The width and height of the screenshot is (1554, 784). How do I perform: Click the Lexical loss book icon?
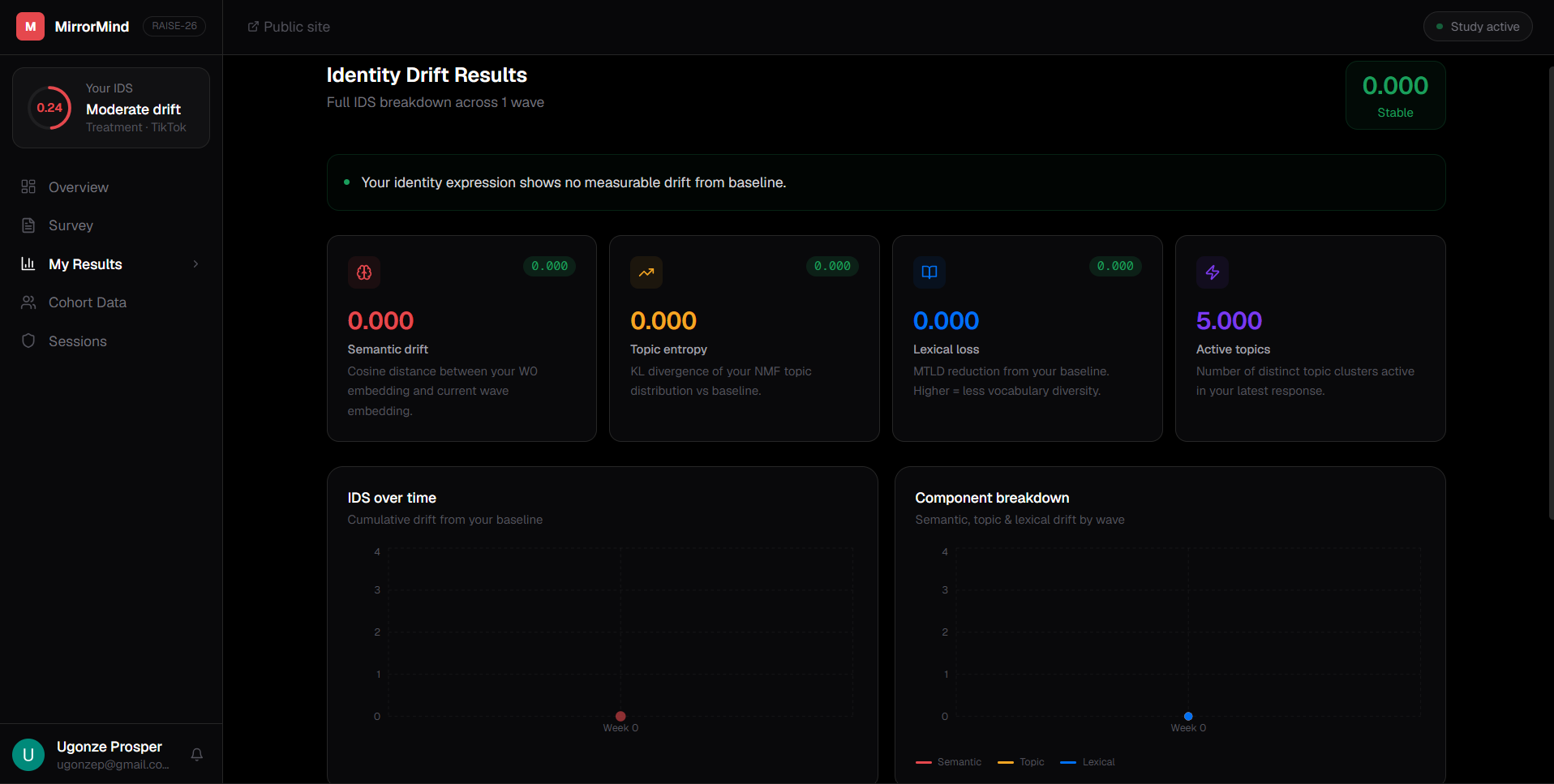929,272
